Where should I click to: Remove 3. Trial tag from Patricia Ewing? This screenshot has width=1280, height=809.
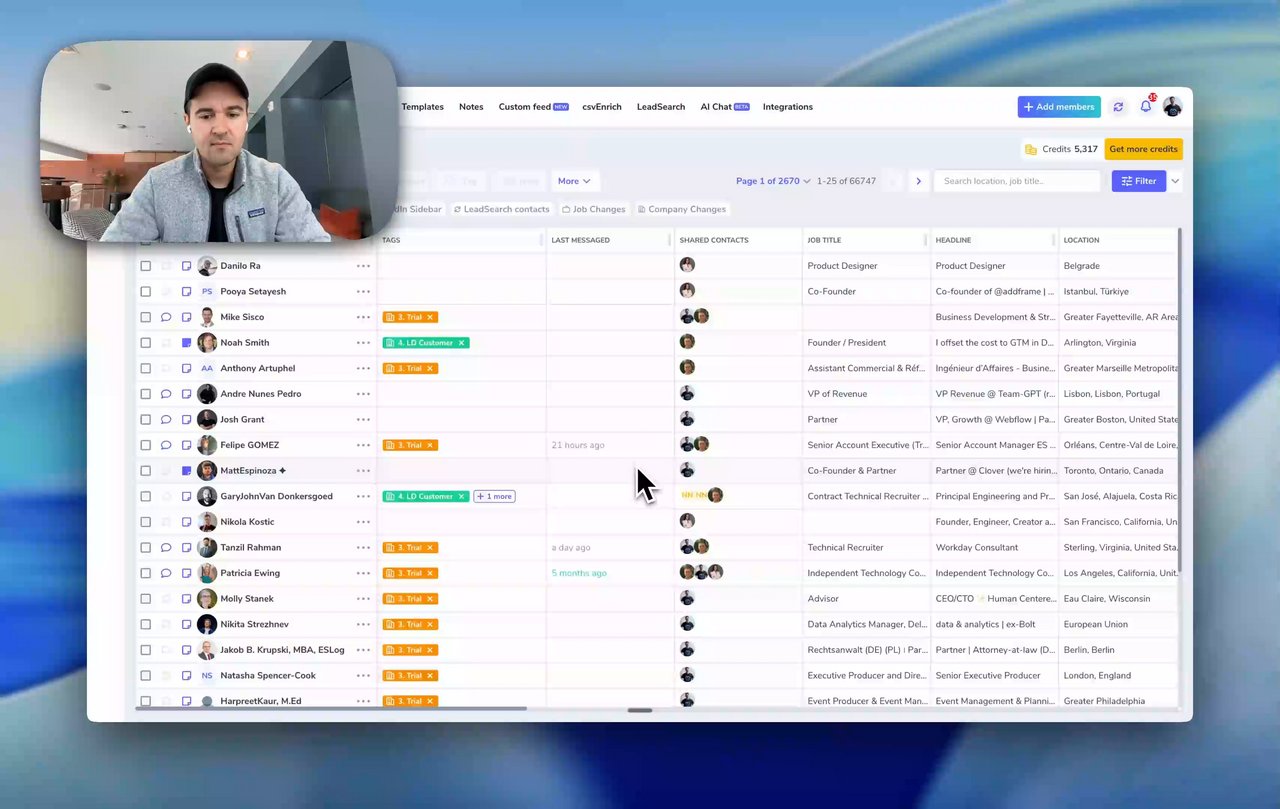(x=430, y=573)
